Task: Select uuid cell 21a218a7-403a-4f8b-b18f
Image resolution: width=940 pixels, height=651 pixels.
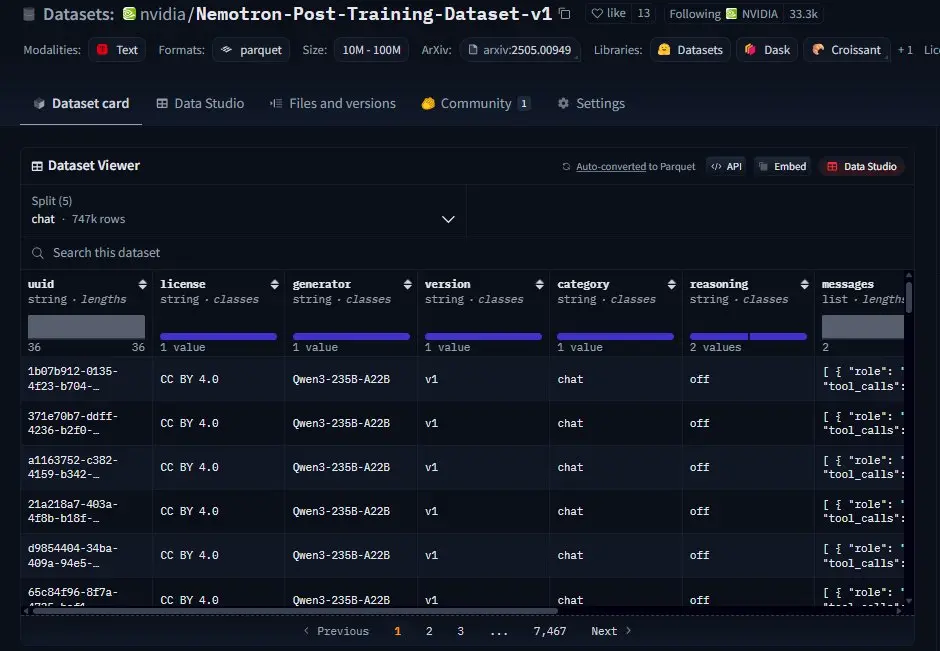Action: [86, 511]
